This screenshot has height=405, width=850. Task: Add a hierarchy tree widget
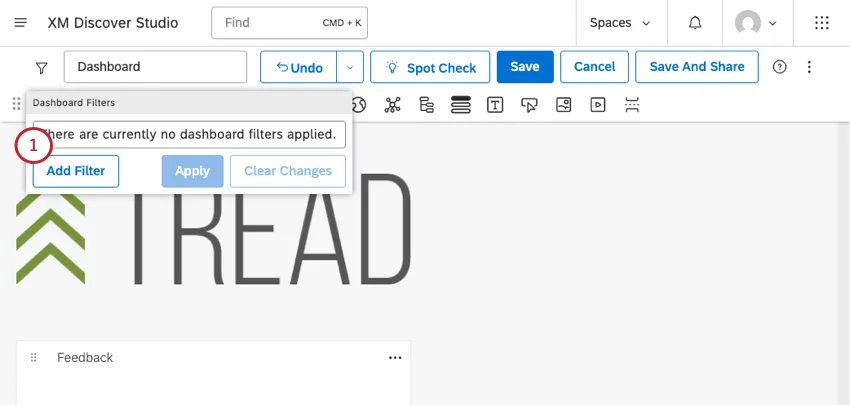[x=427, y=105]
